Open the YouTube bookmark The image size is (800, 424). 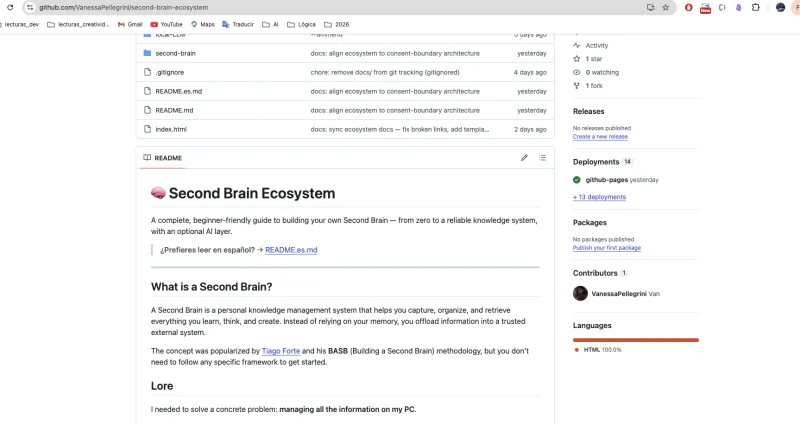click(x=166, y=24)
